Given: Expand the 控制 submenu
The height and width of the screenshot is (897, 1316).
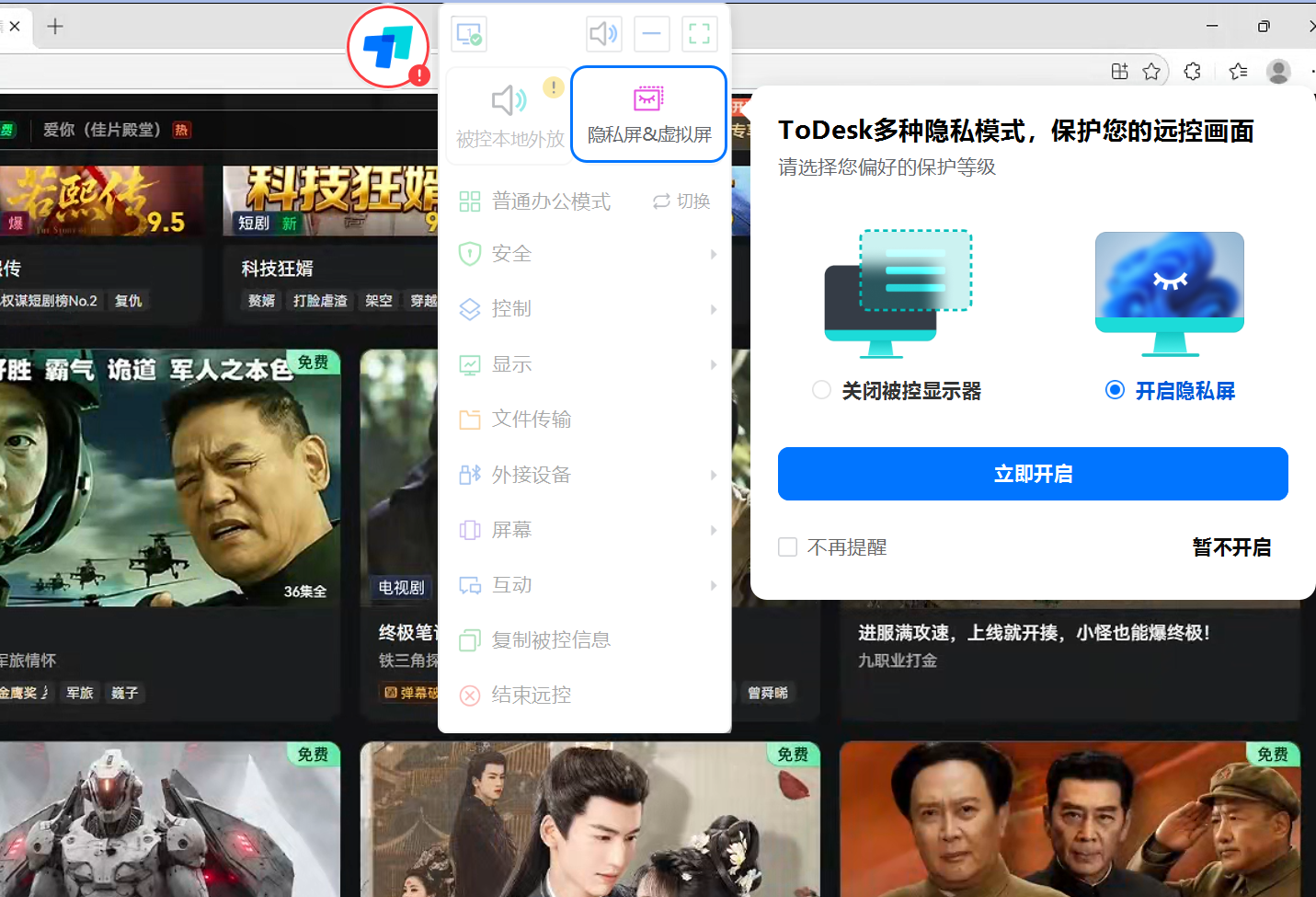Looking at the screenshot, I should pos(585,309).
